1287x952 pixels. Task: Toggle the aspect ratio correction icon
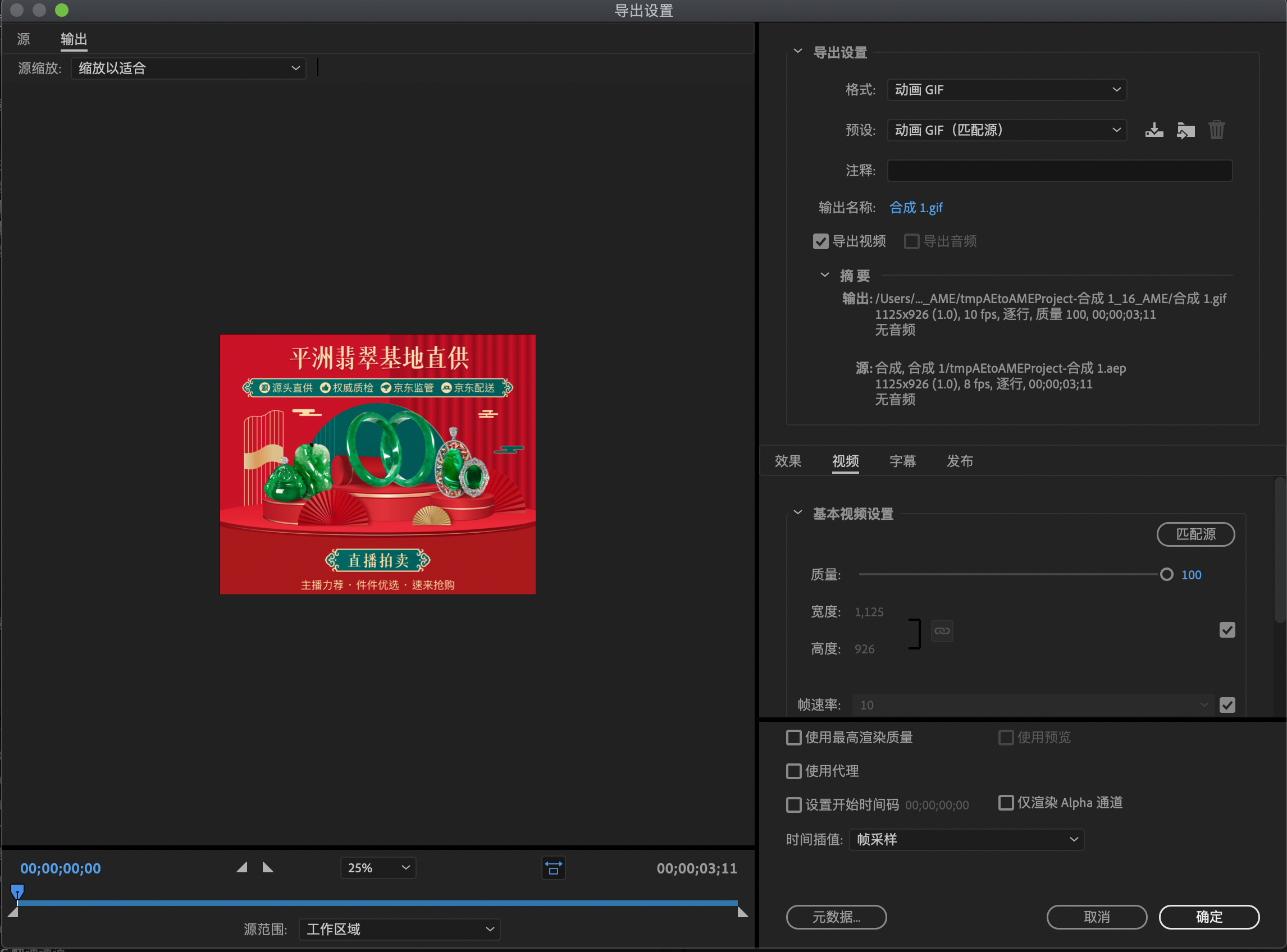(x=553, y=868)
